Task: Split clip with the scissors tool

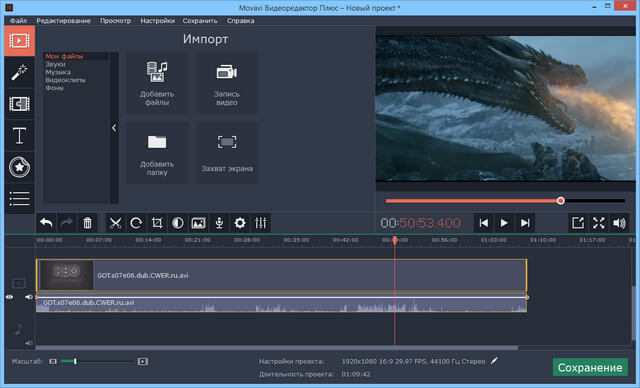Action: coord(116,223)
